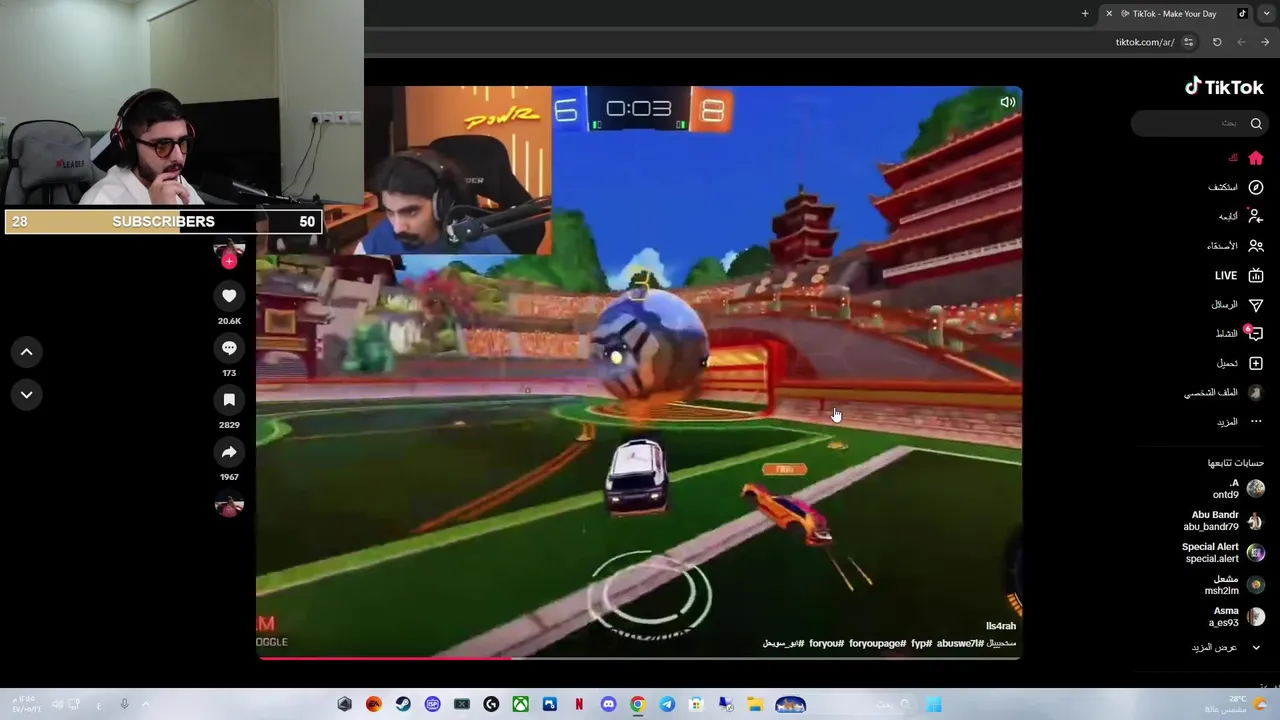Open Activity inbox icon with badge

[x=1255, y=333]
